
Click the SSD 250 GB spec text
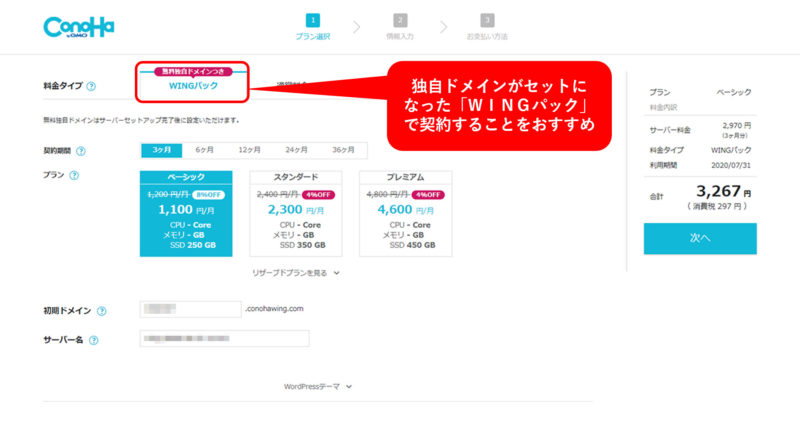coord(193,245)
